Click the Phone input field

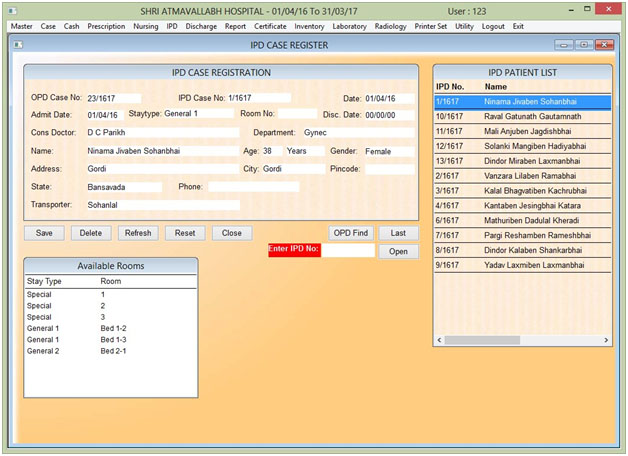[253, 187]
